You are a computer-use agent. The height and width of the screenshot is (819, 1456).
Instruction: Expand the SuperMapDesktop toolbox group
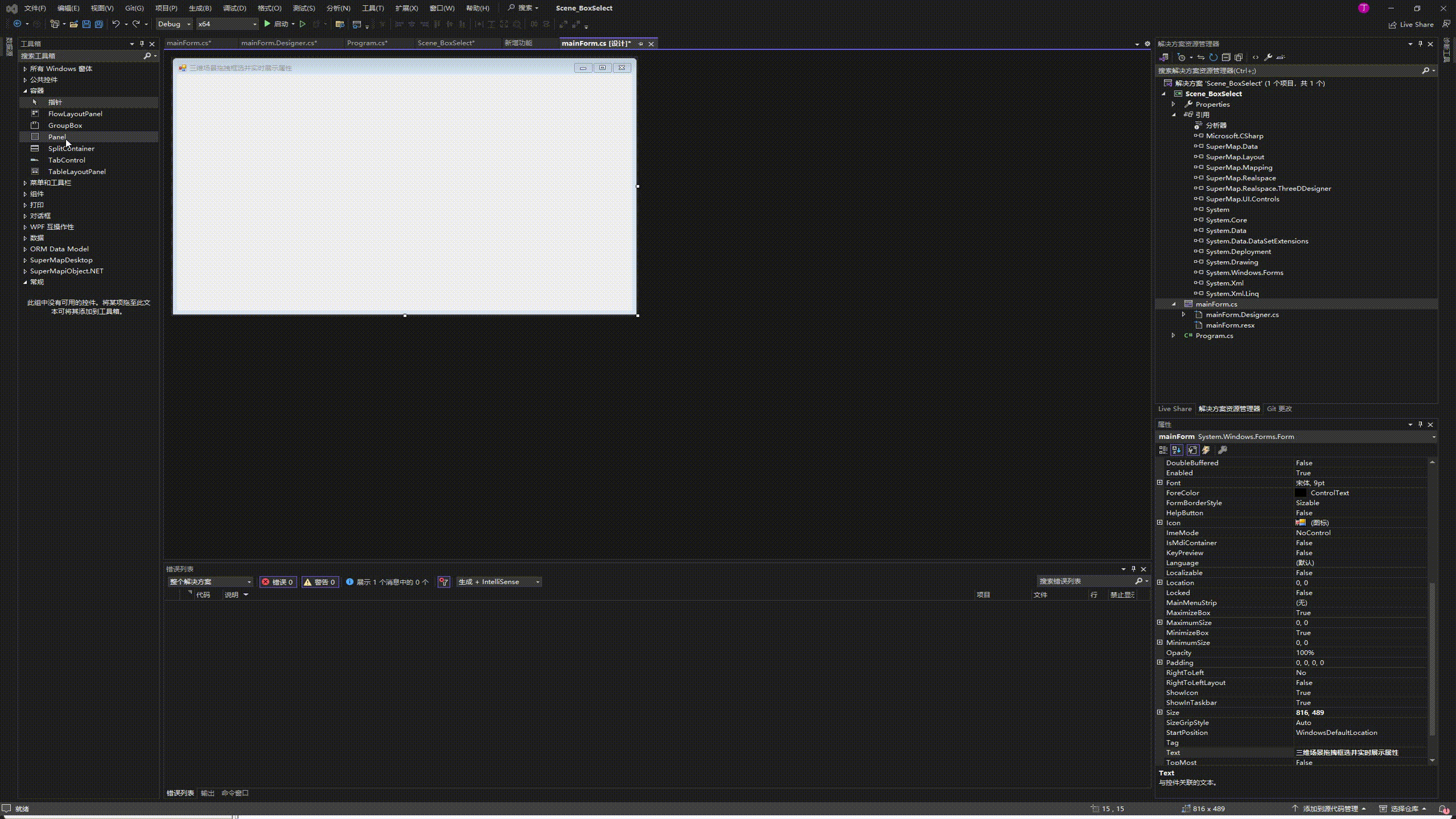[25, 260]
